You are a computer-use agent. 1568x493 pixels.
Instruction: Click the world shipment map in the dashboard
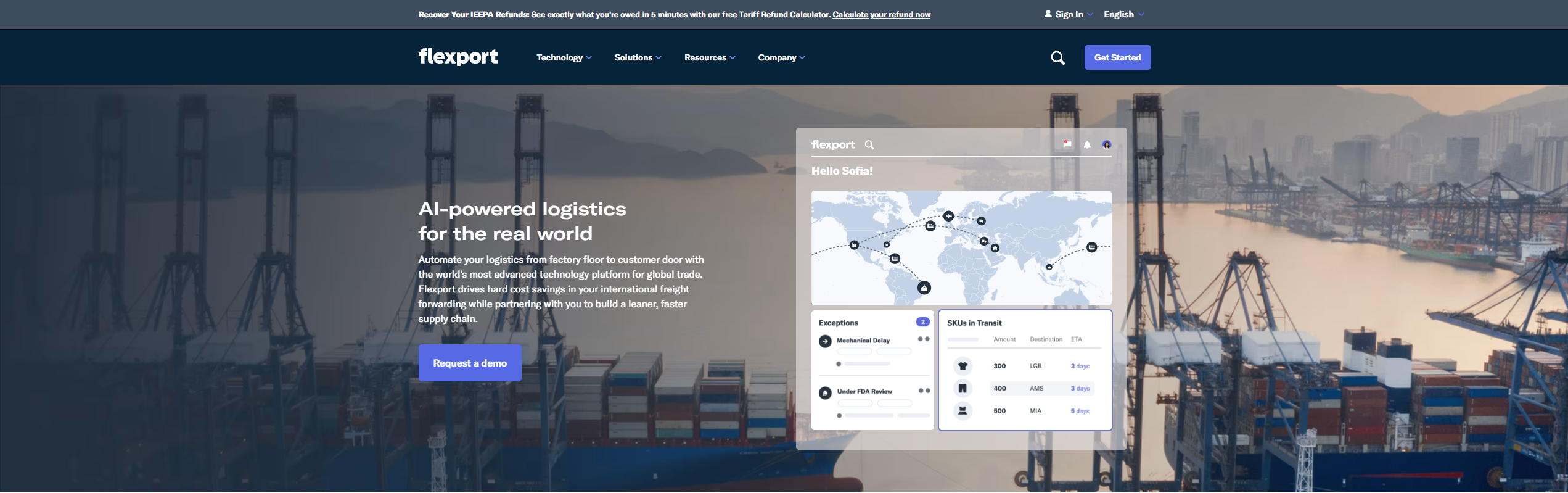click(961, 248)
